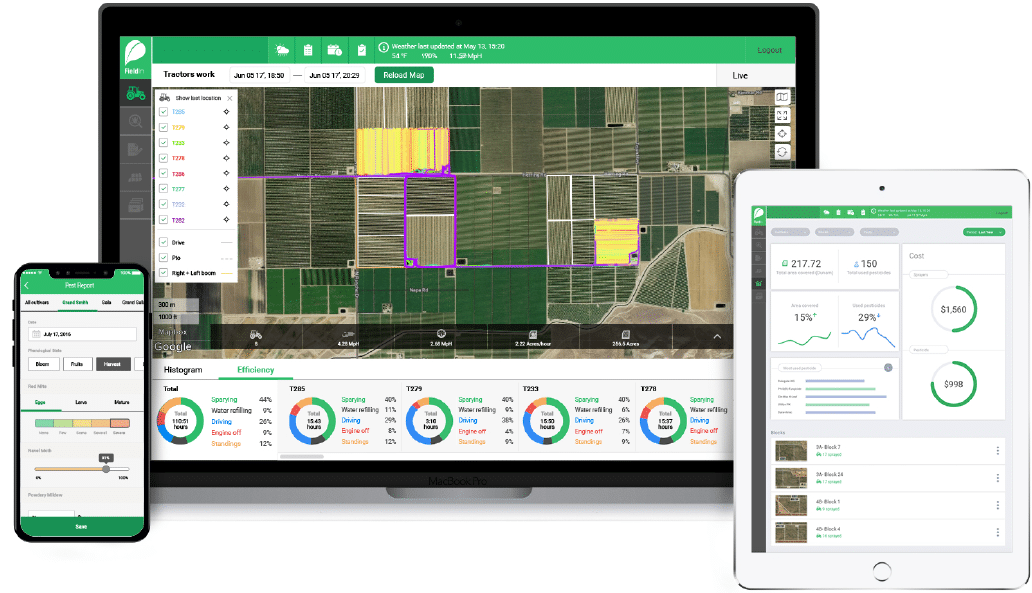Screen dimensions: 1032x593
Task: Click the Reload Map button
Action: point(404,75)
